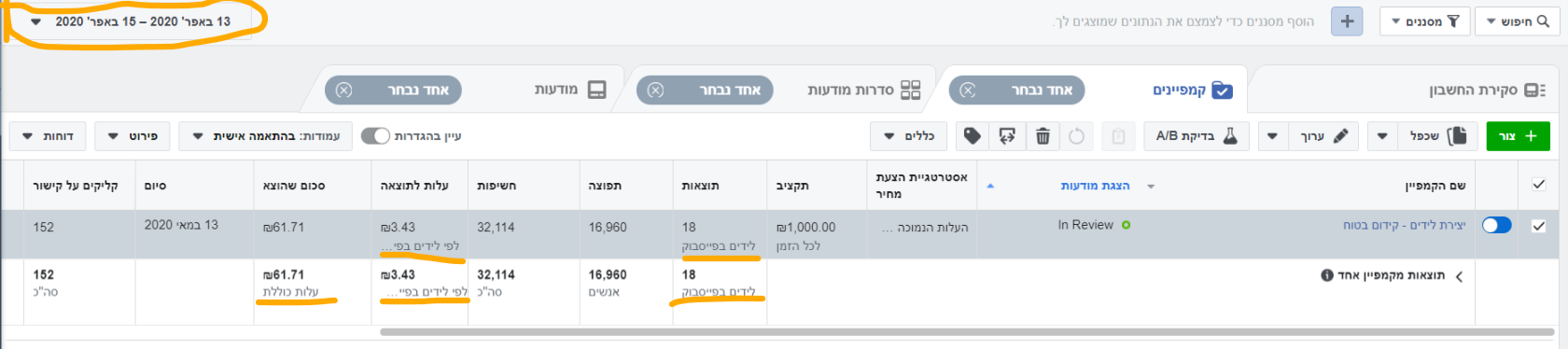Open the date range dropdown
This screenshot has height=349, width=1568.
(x=131, y=21)
